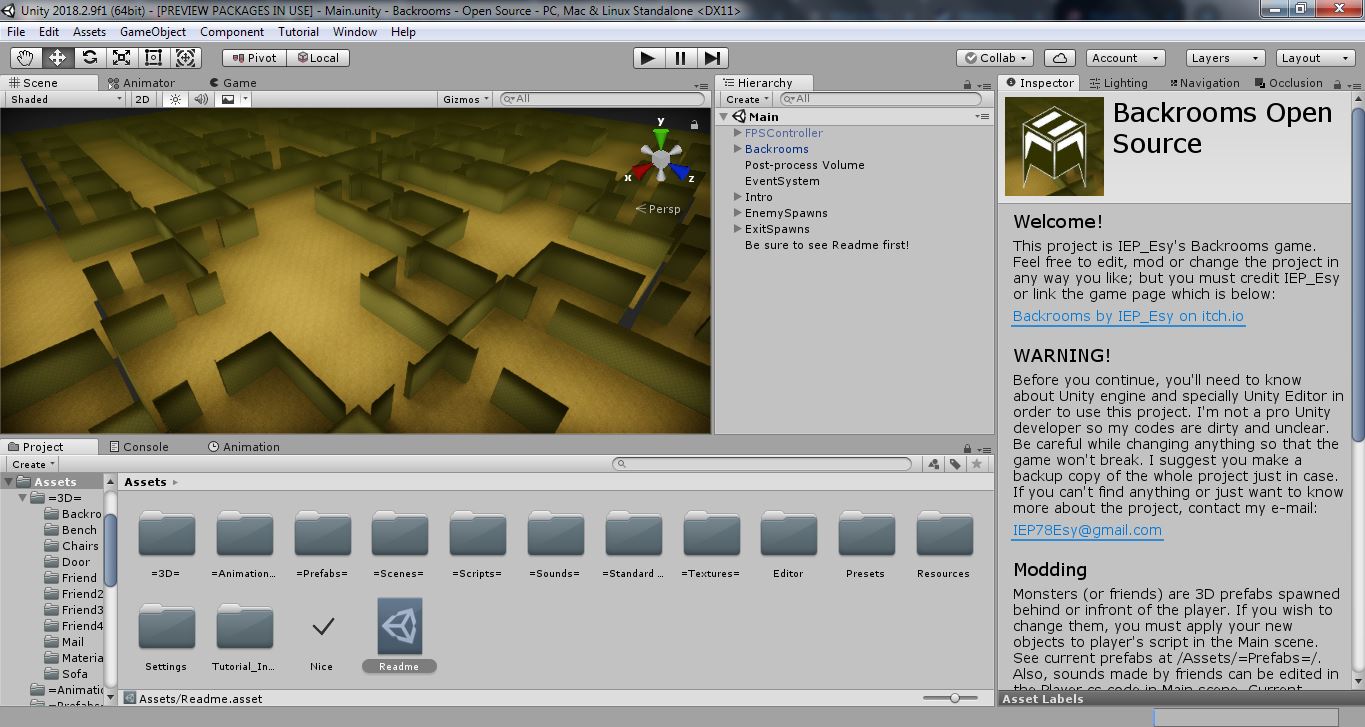This screenshot has width=1365, height=727.
Task: Click the Project search field
Action: pyautogui.click(x=762, y=464)
